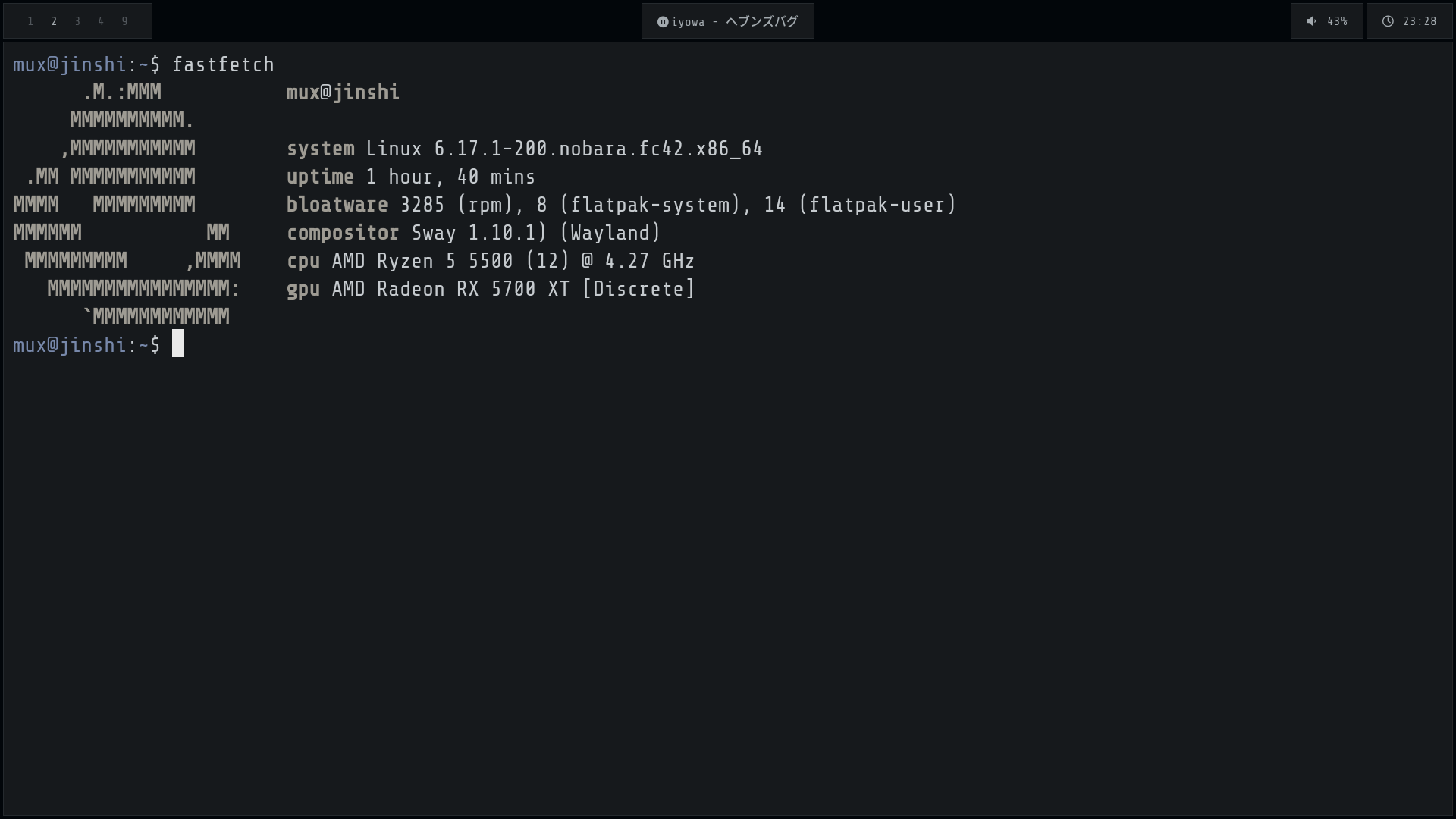Click the volume speaker icon
Screen dimensions: 1456x819
pyautogui.click(x=1311, y=21)
